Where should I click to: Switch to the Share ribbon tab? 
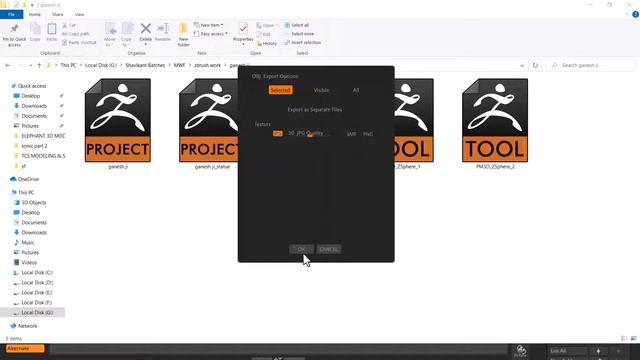click(x=58, y=14)
